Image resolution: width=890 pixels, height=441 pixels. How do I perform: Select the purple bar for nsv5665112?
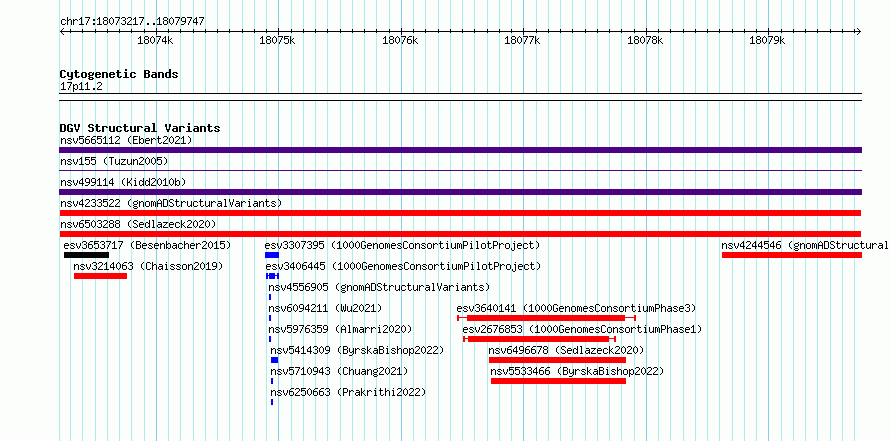click(460, 150)
